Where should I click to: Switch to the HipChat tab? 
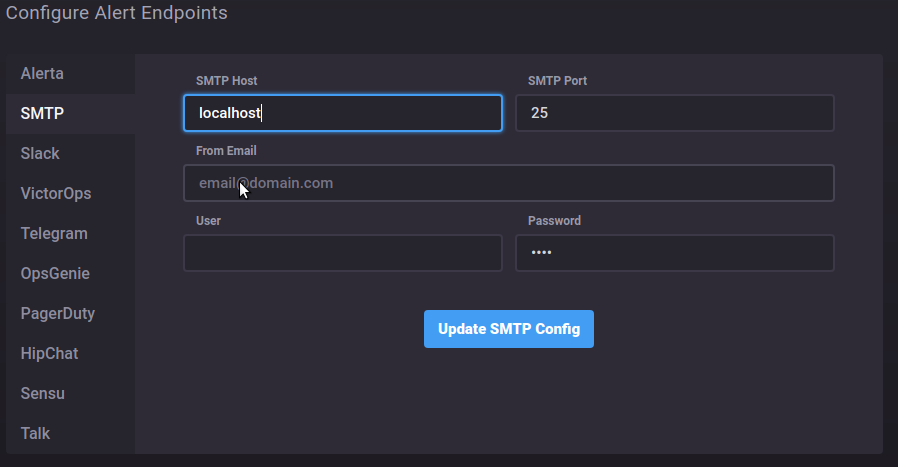(x=49, y=354)
